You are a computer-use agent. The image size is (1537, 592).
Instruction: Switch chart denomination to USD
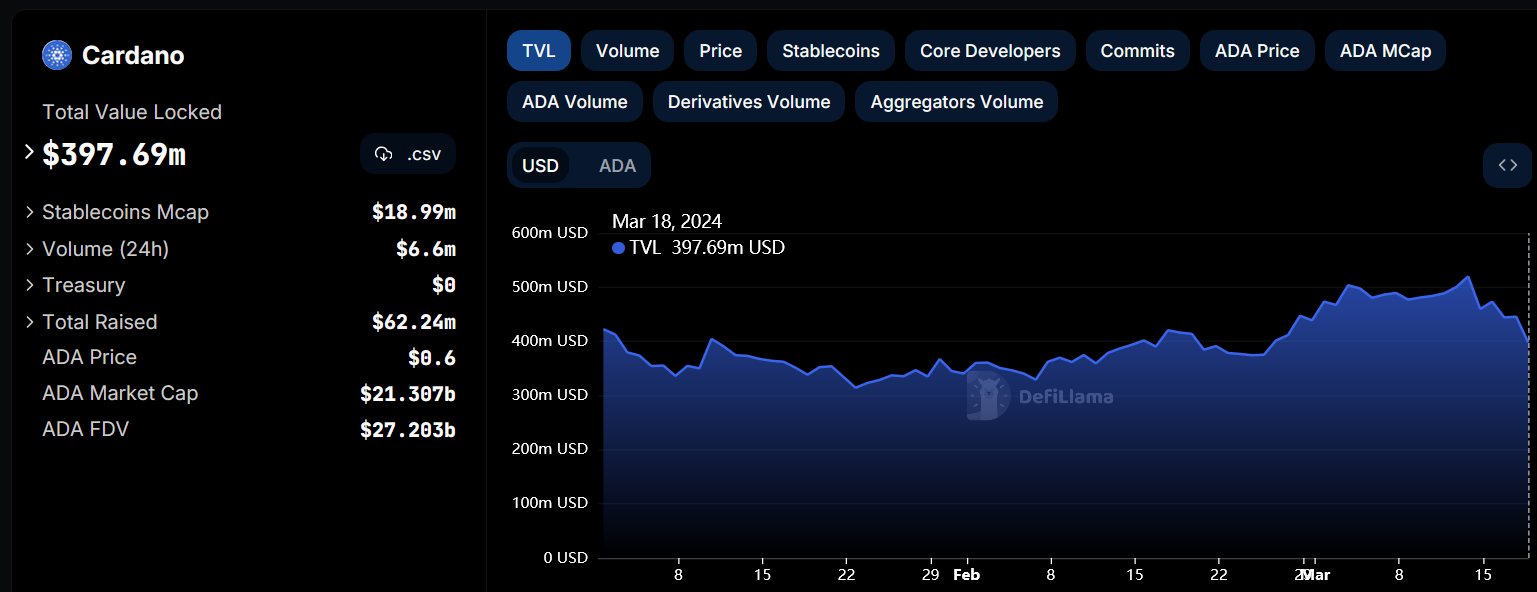click(x=541, y=166)
